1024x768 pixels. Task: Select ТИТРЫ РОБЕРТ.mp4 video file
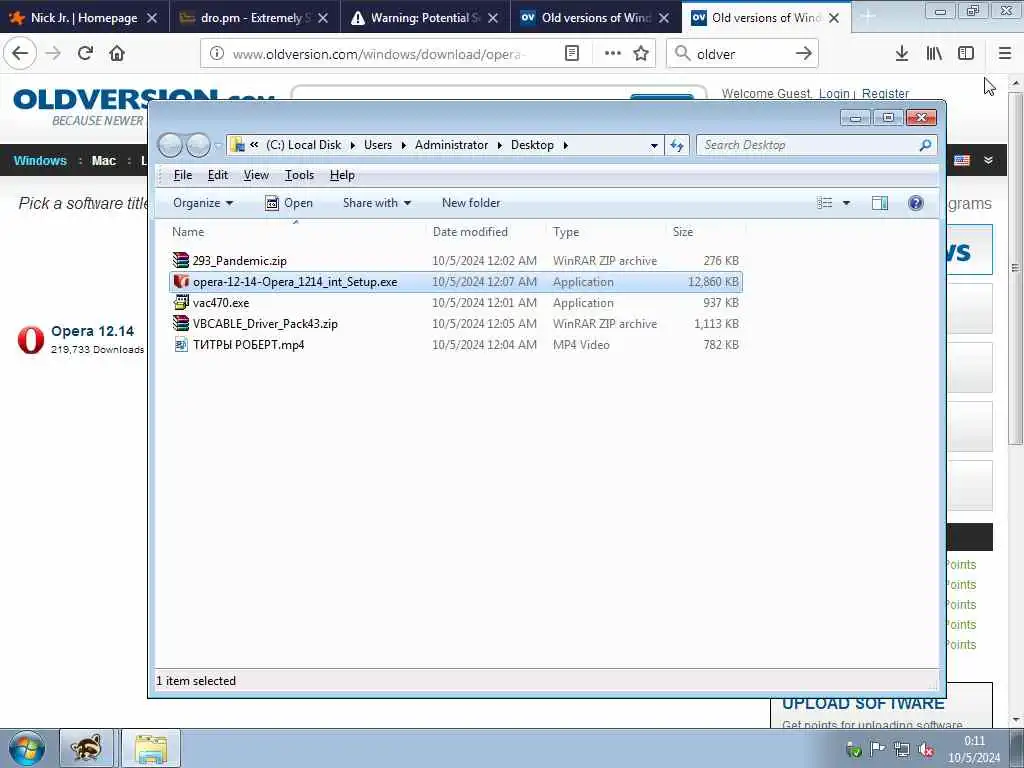pyautogui.click(x=455, y=344)
